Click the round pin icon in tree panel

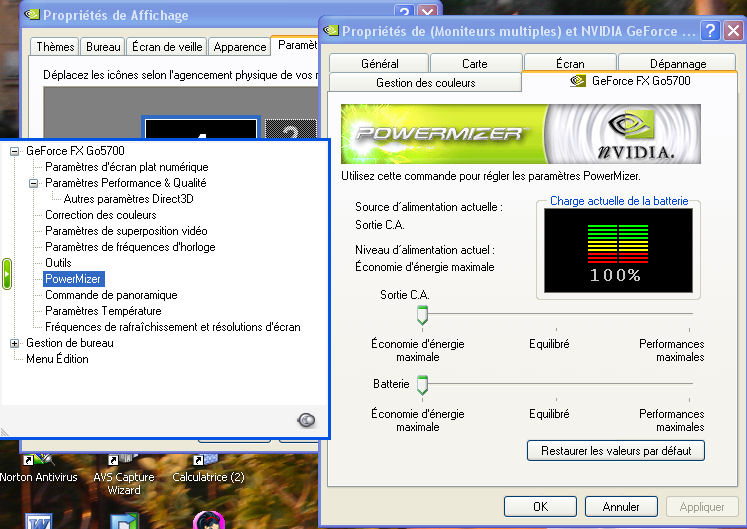[x=306, y=420]
